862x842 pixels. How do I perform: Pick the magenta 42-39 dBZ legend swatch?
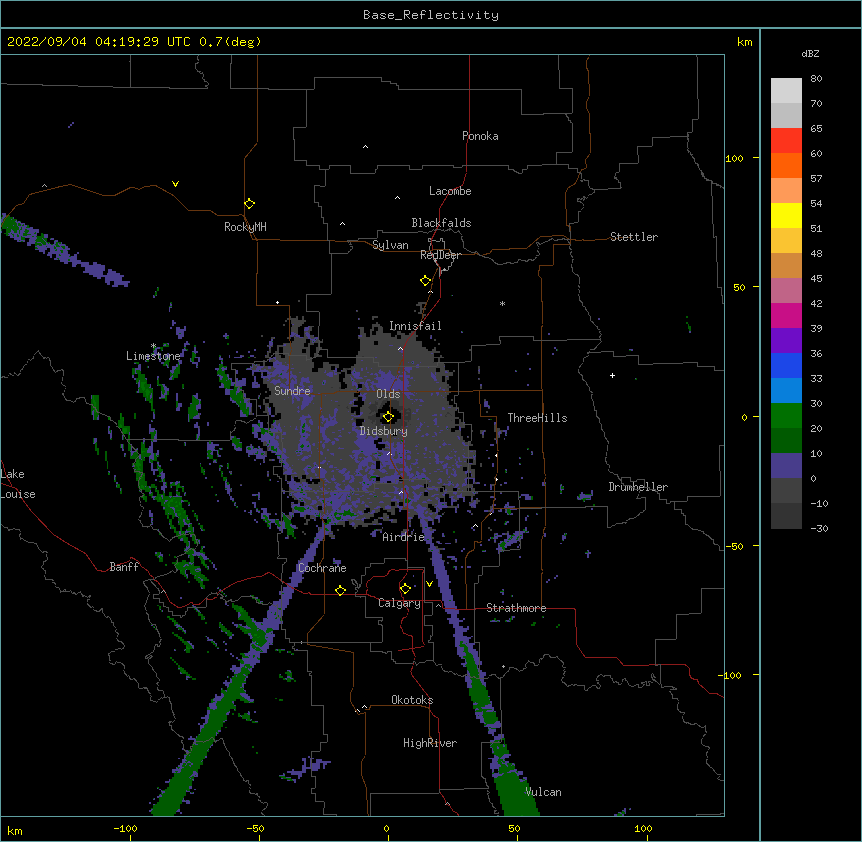pyautogui.click(x=786, y=315)
